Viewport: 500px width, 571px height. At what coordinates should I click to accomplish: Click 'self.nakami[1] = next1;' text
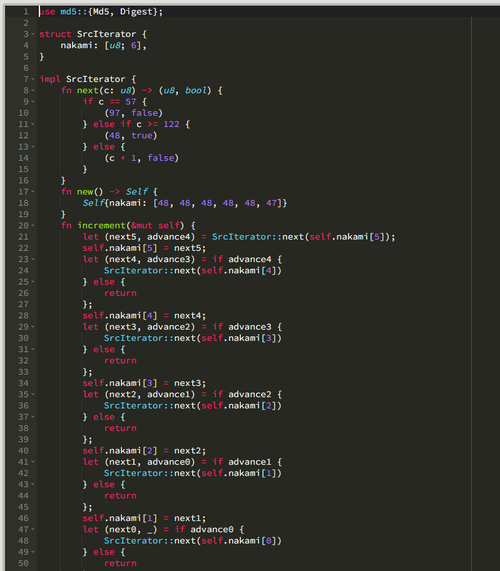(144, 518)
